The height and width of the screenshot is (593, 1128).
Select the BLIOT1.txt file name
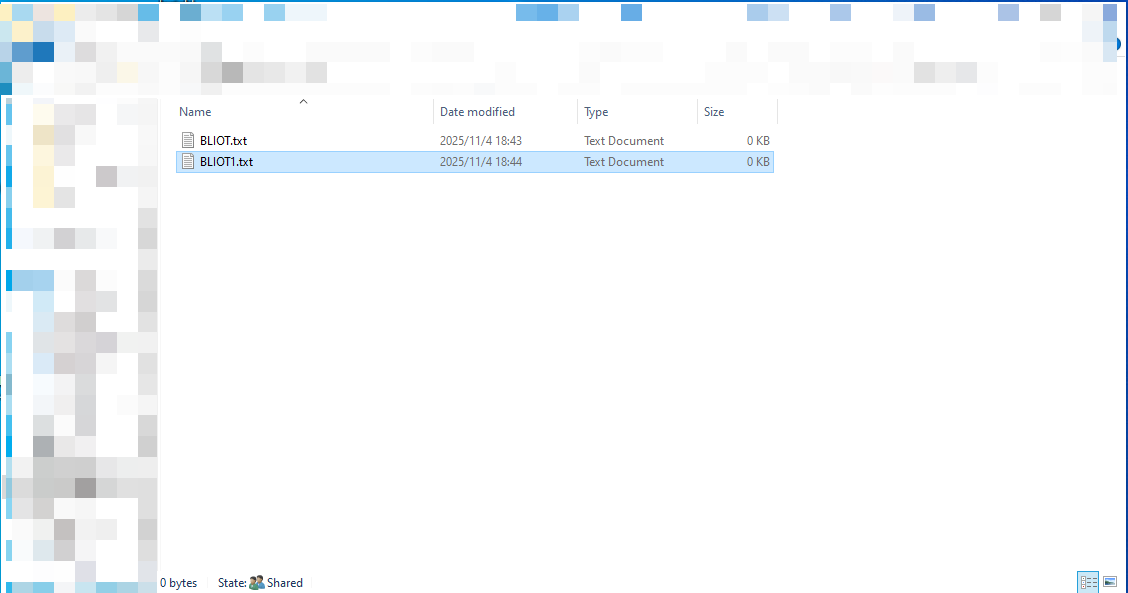coord(226,162)
